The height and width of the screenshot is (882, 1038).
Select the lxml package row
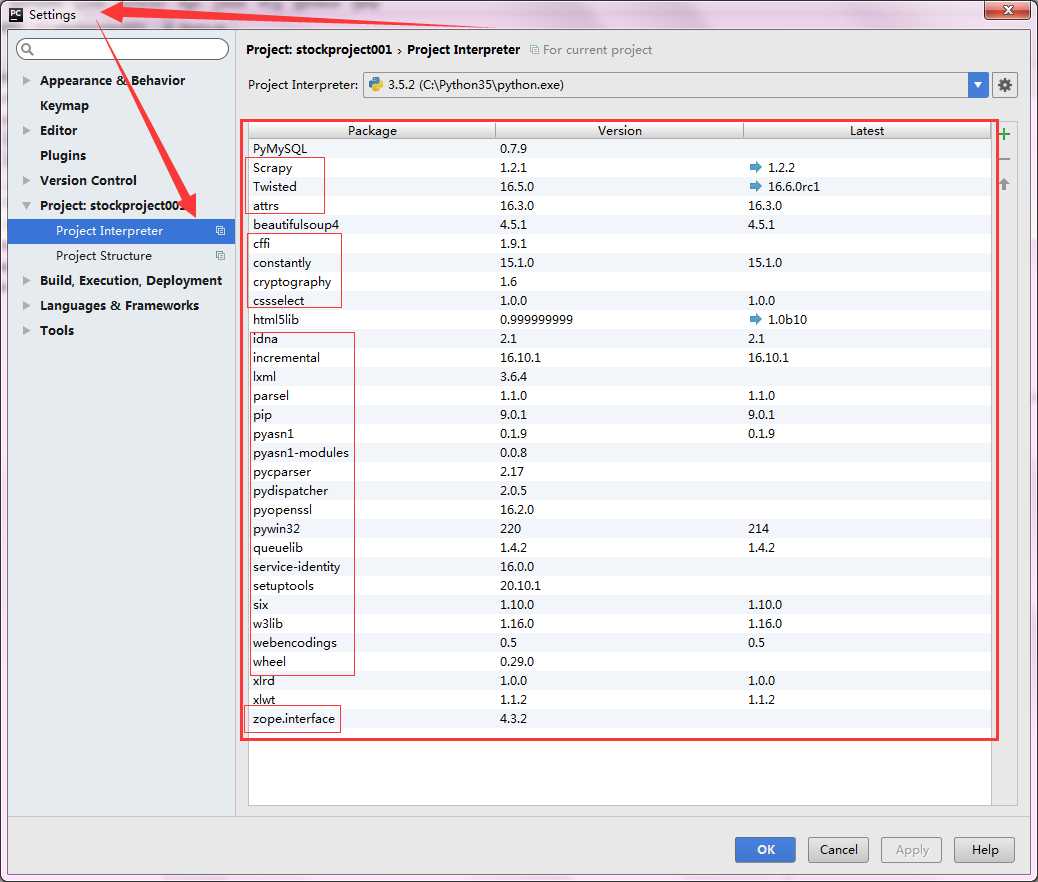(620, 376)
